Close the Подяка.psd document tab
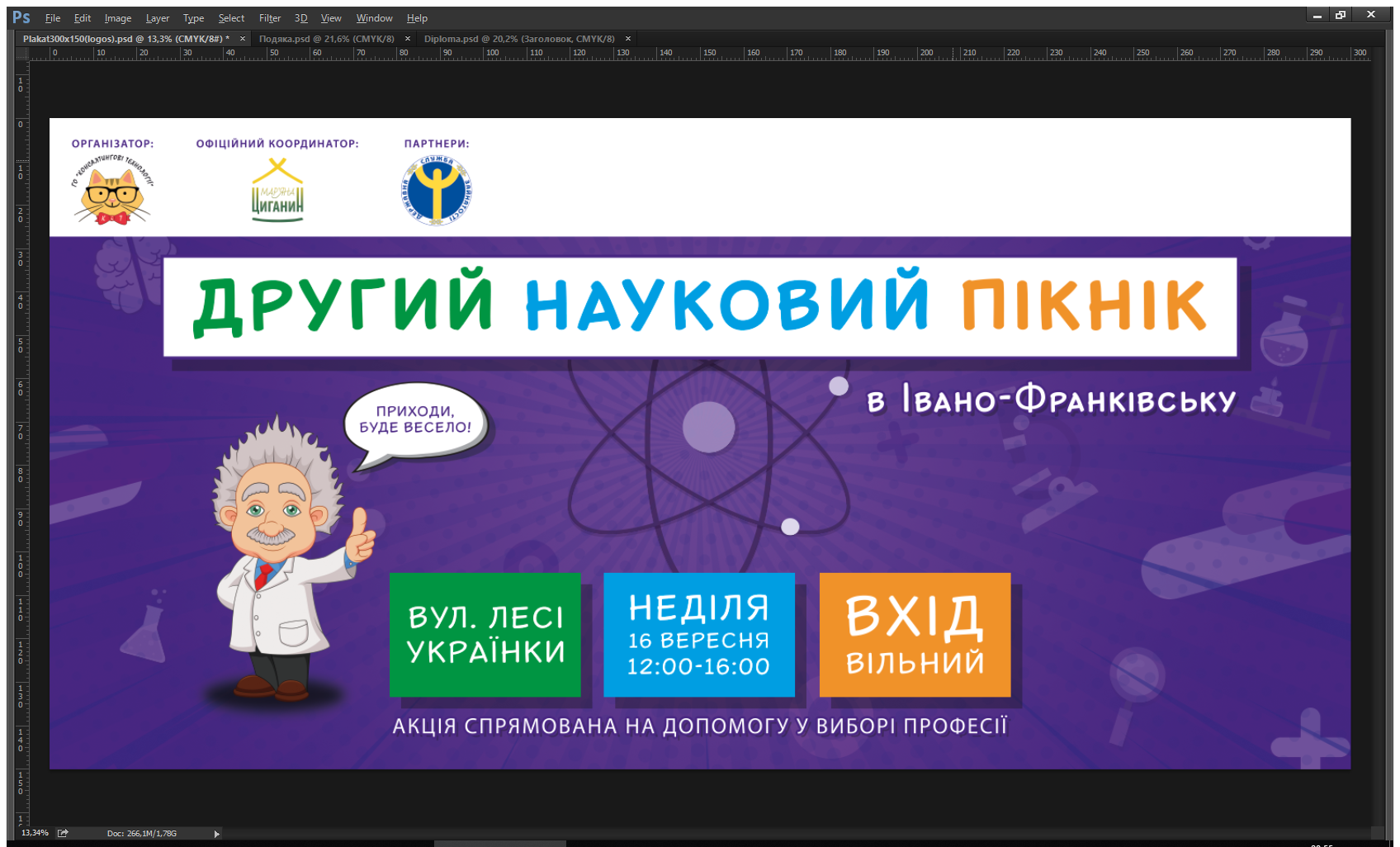 408,39
